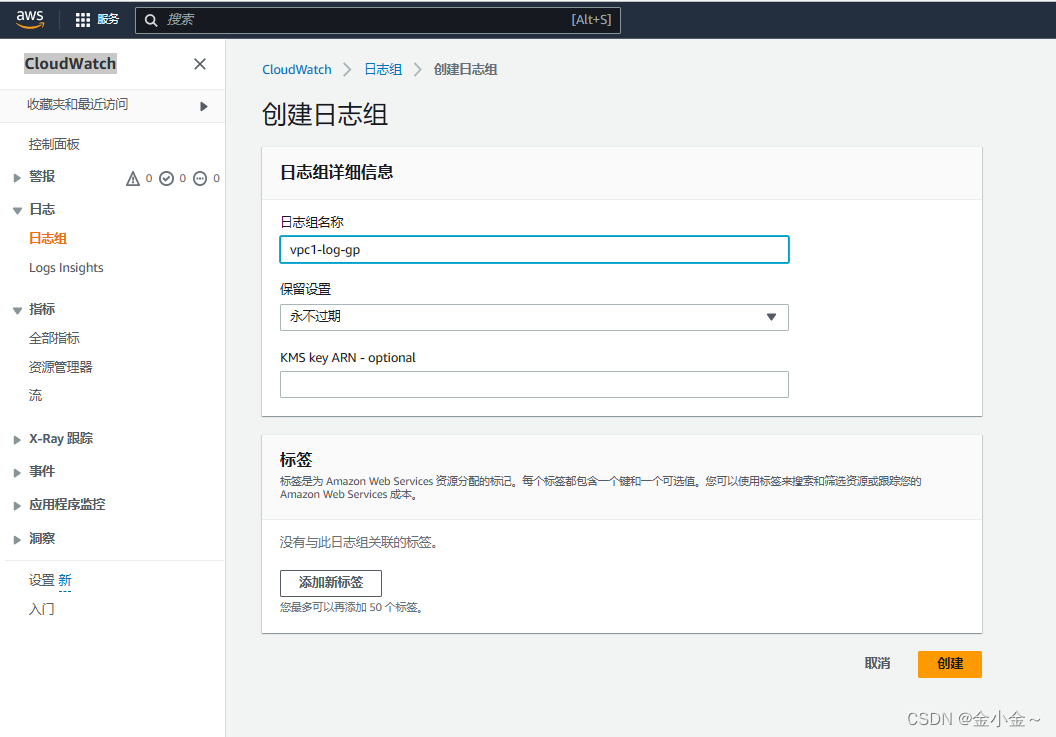Viewport: 1056px width, 737px height.
Task: Open 全部指标 in the sidebar
Action: tap(54, 338)
